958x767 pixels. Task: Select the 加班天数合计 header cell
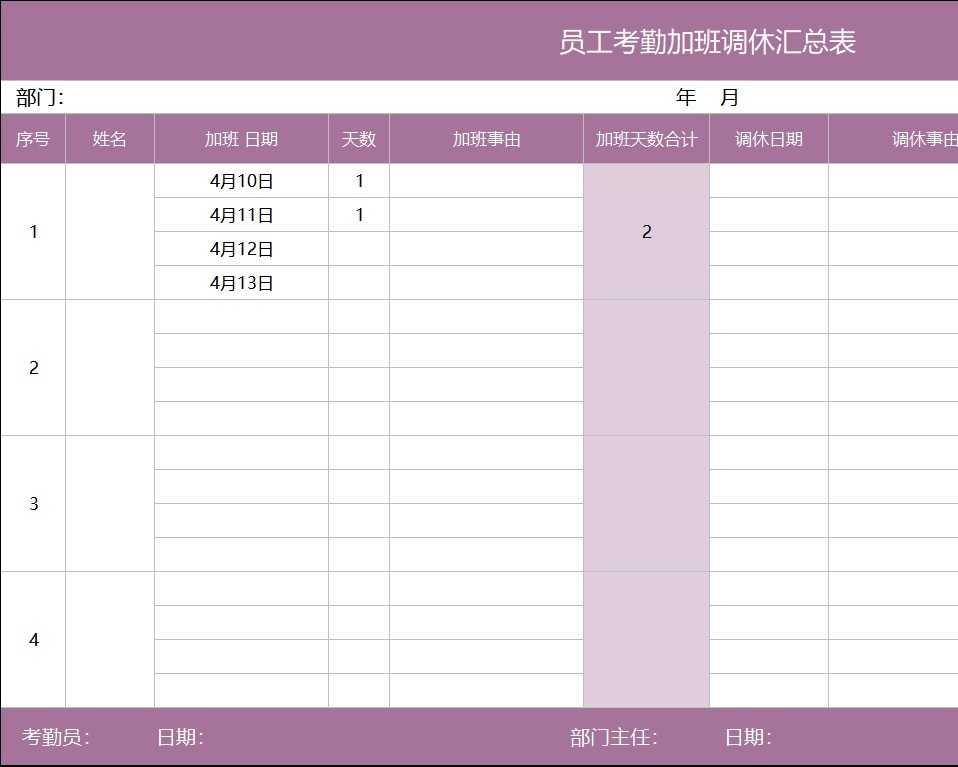point(646,139)
